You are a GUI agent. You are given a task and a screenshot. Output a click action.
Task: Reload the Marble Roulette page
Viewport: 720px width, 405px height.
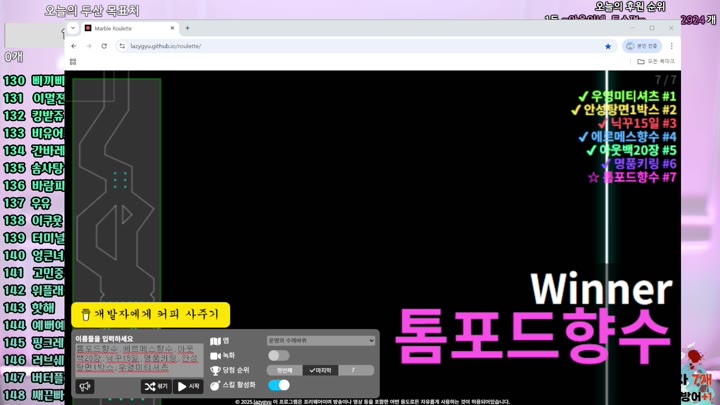pyautogui.click(x=104, y=46)
